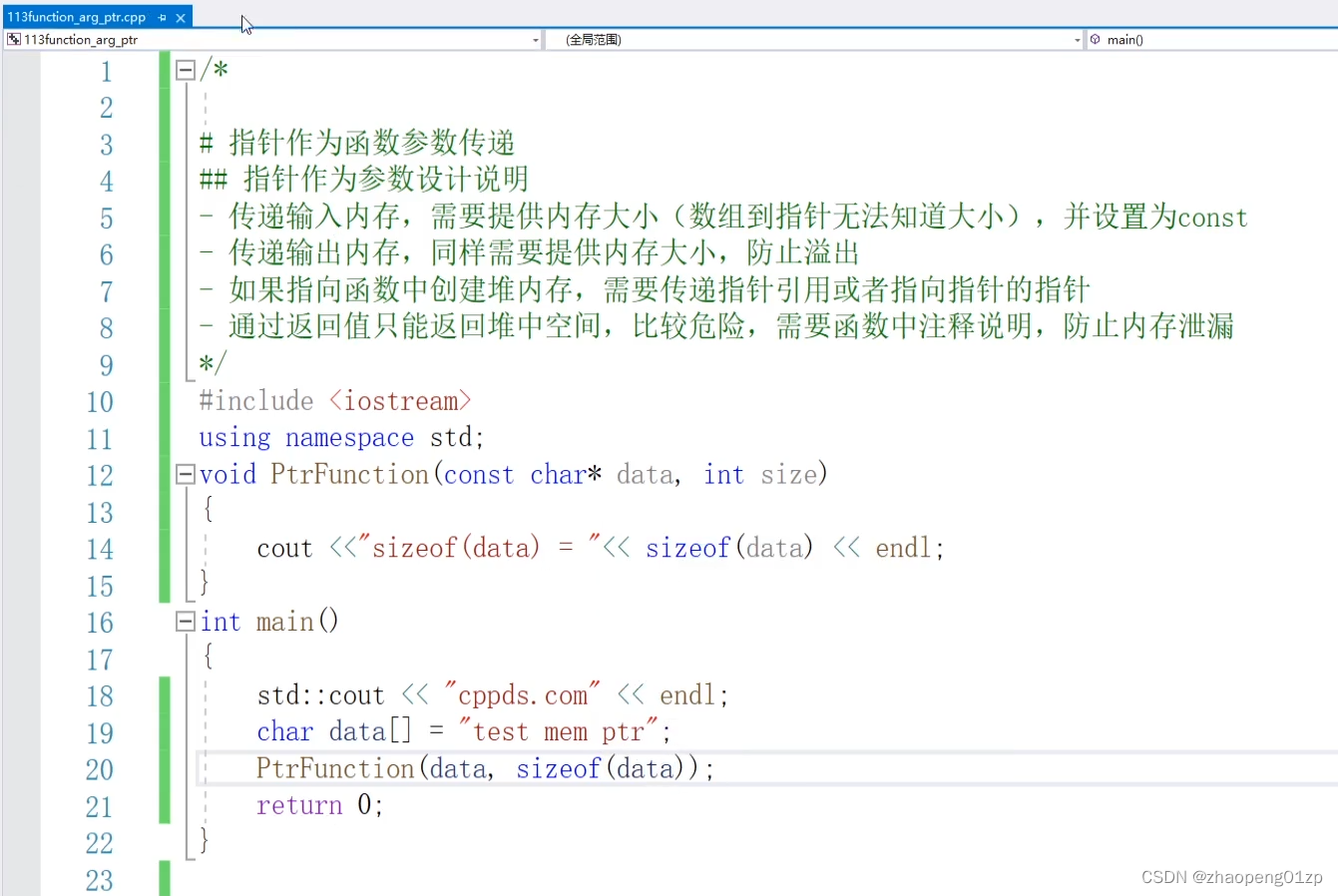
Task: Click 'endl' on line 14
Action: point(903,548)
